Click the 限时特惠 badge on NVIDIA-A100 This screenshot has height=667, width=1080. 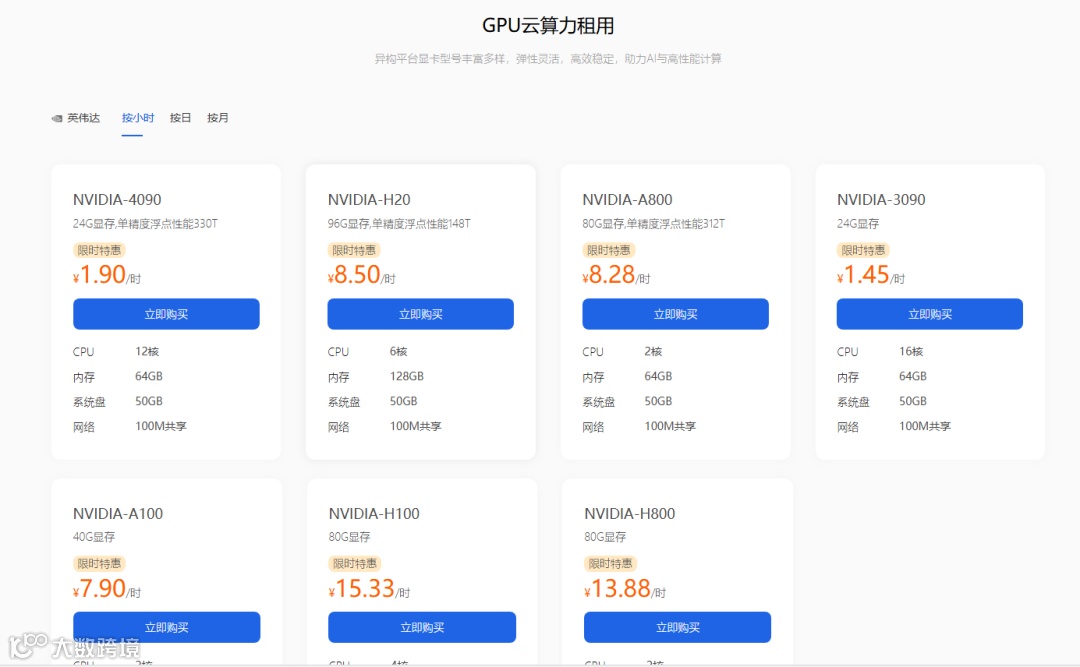point(99,564)
